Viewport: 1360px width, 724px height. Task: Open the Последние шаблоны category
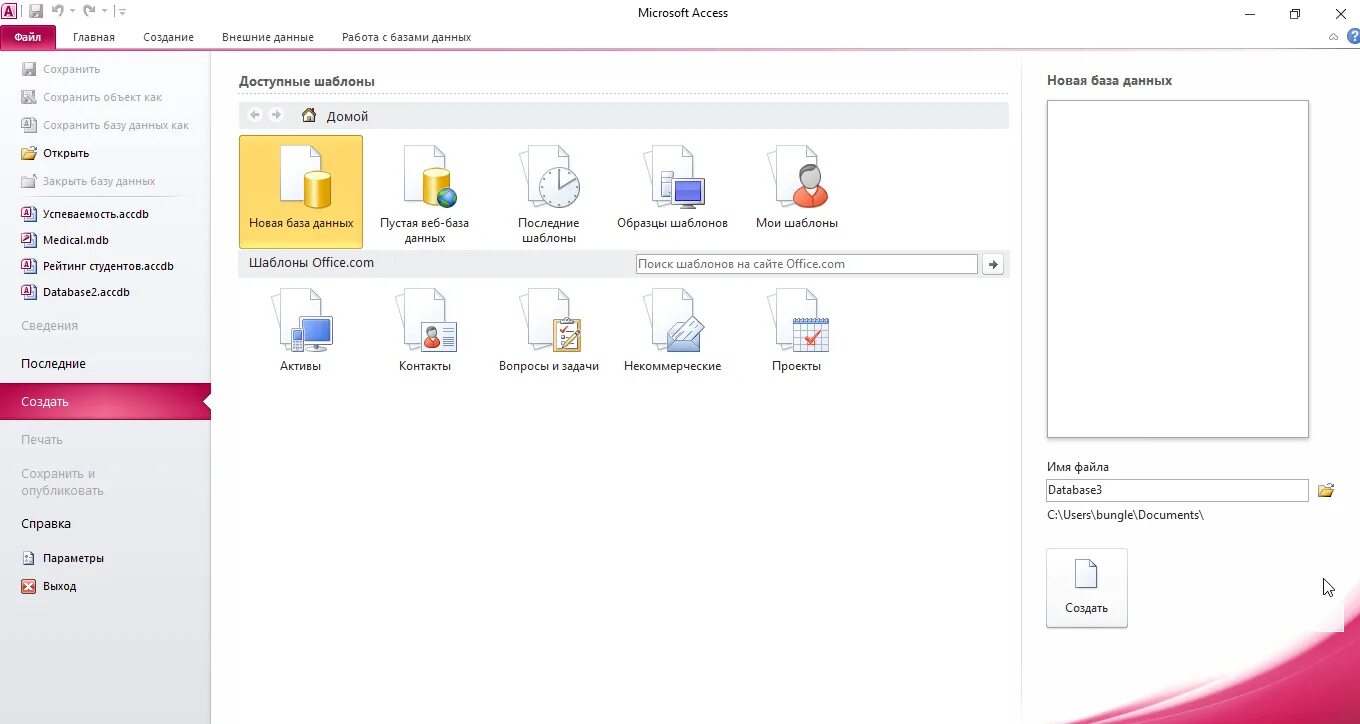pos(548,195)
